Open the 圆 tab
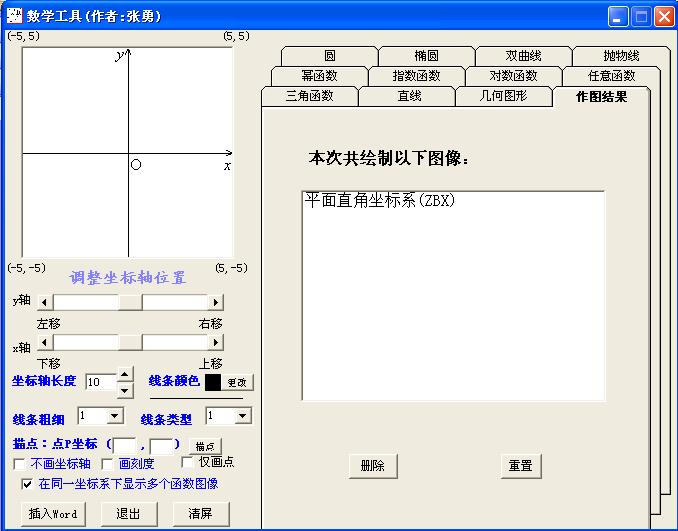The image size is (678, 531). point(329,56)
